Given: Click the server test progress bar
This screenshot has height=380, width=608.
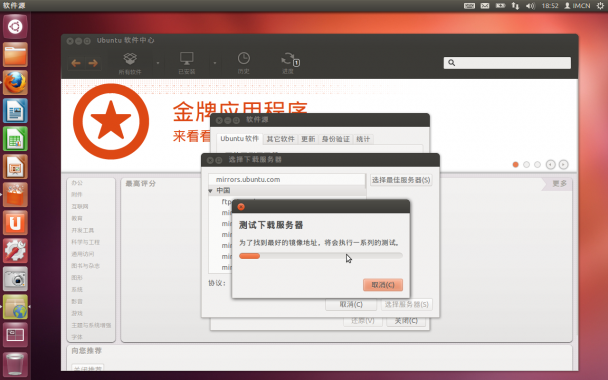Looking at the screenshot, I should 321,256.
